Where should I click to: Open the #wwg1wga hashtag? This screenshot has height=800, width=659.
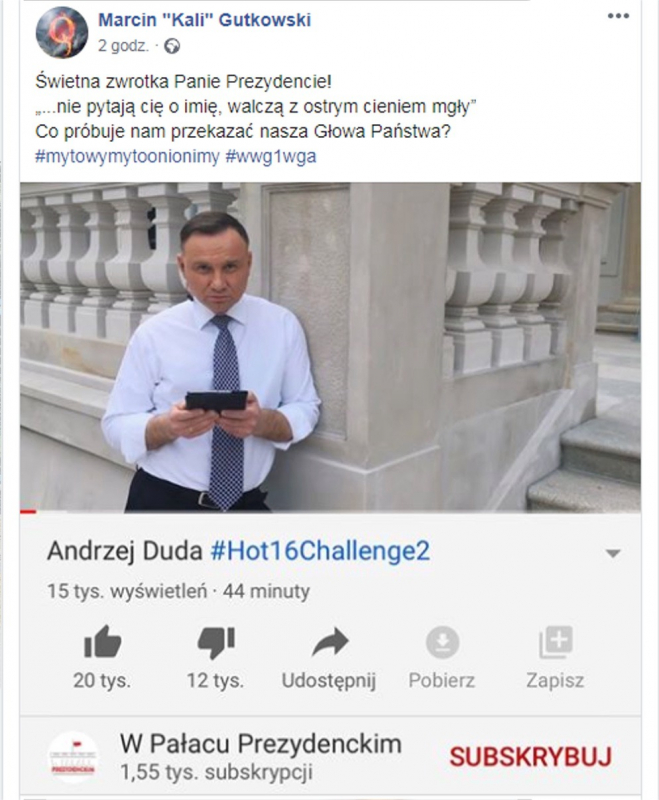coord(270,156)
